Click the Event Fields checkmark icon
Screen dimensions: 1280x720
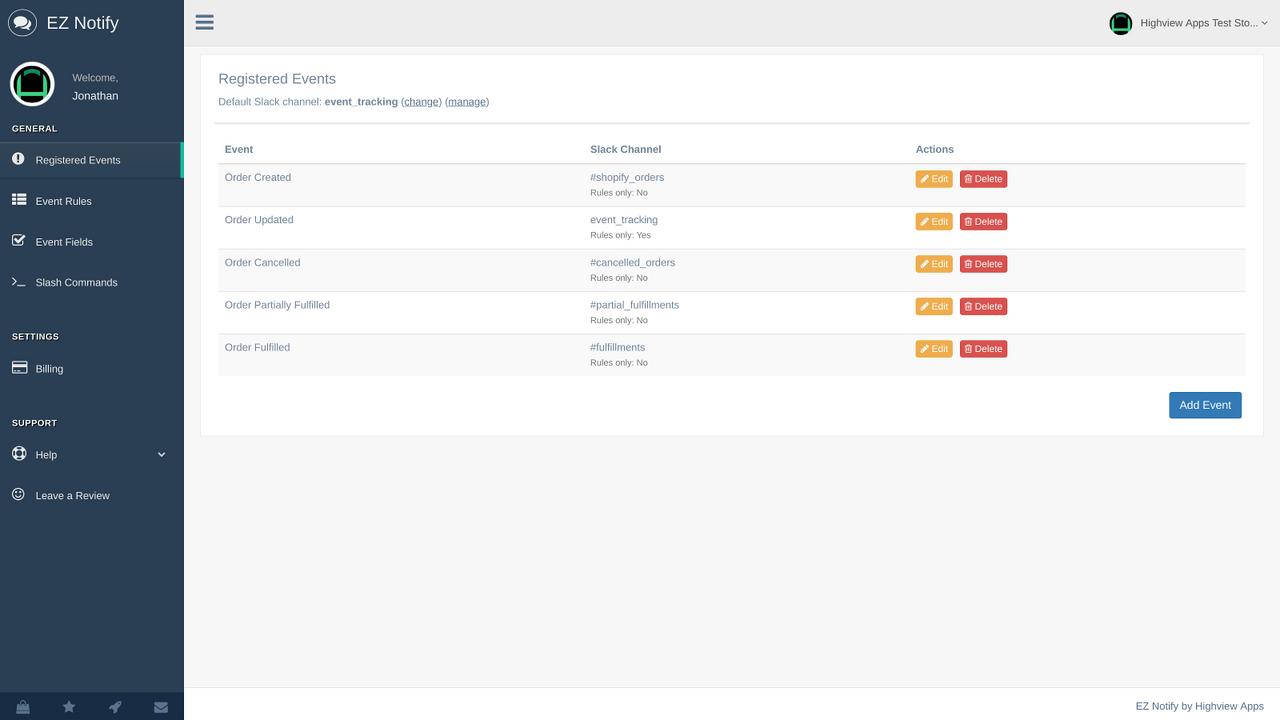point(18,241)
